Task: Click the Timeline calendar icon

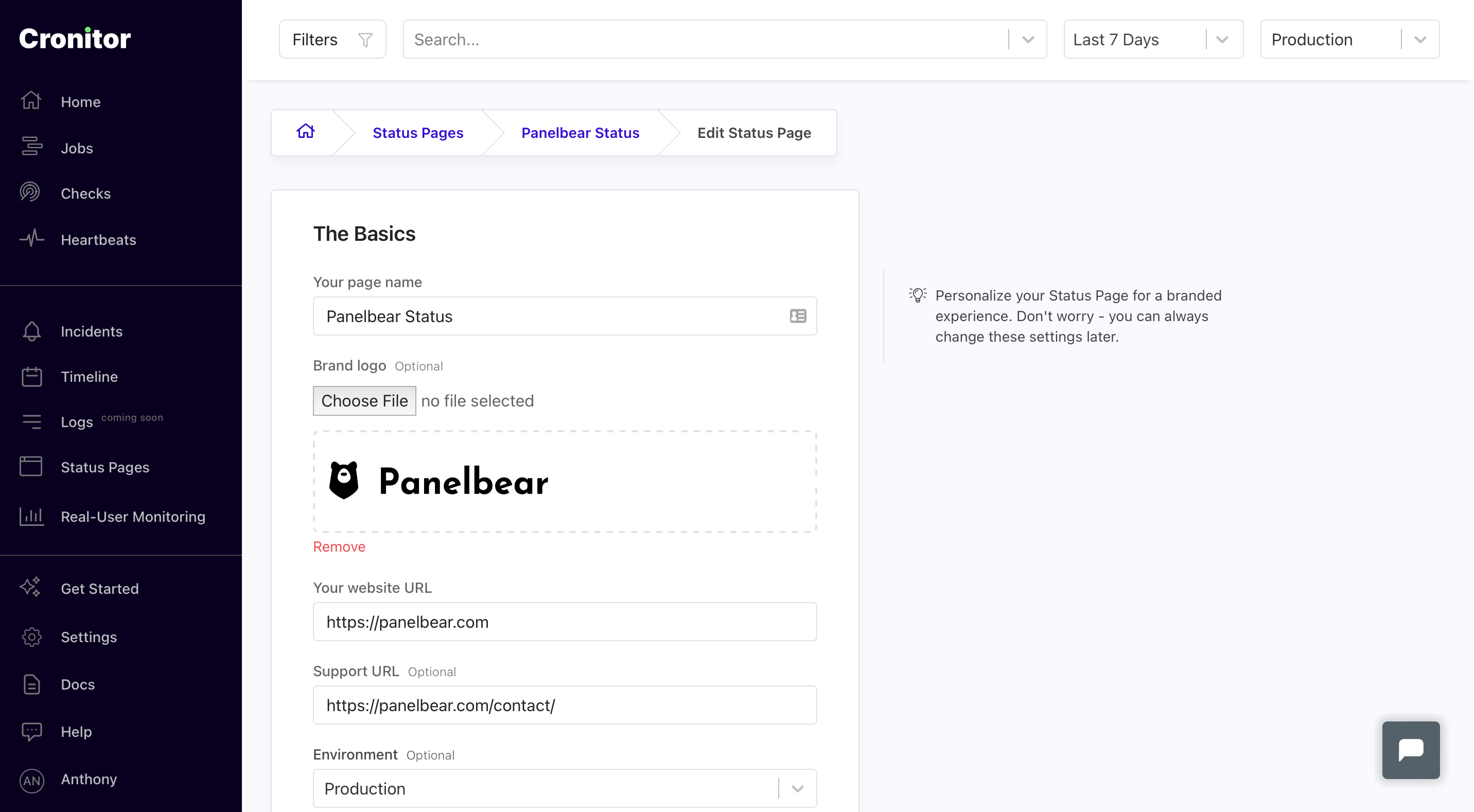Action: click(x=31, y=377)
